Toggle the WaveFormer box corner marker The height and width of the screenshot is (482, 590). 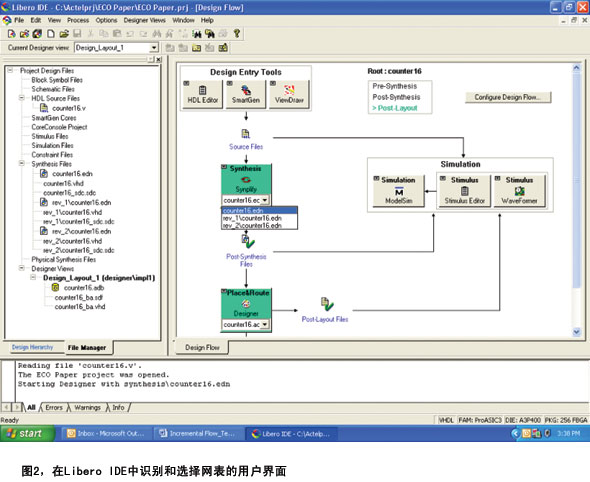pos(497,178)
